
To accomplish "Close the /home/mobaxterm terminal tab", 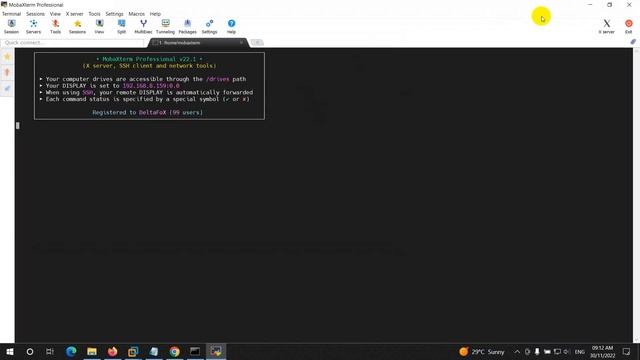I will click(x=241, y=42).
